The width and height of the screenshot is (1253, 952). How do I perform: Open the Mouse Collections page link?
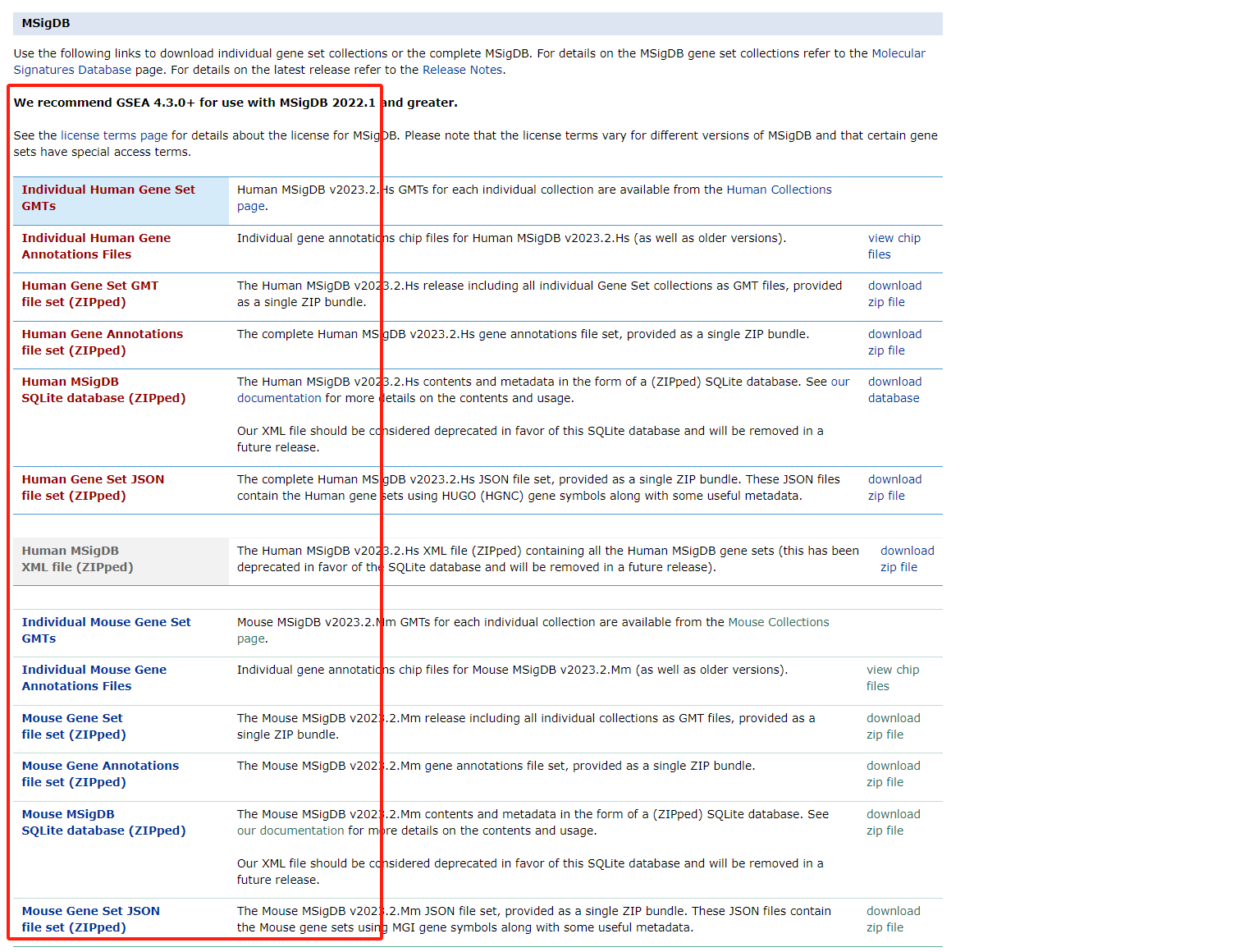pos(779,622)
